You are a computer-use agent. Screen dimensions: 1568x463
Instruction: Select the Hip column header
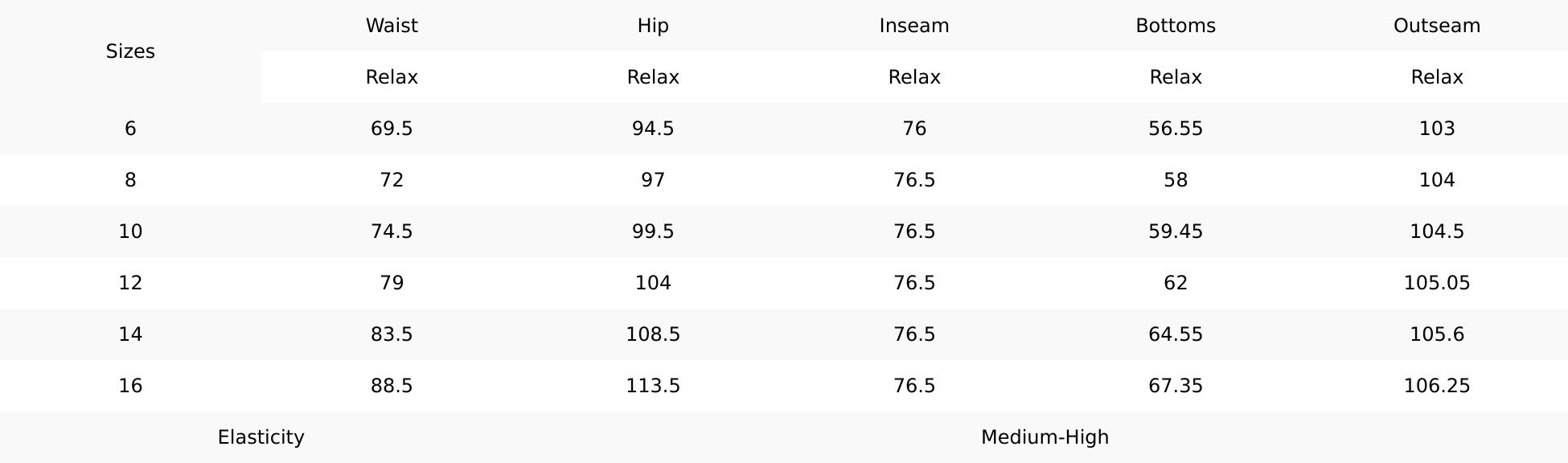pyautogui.click(x=653, y=26)
